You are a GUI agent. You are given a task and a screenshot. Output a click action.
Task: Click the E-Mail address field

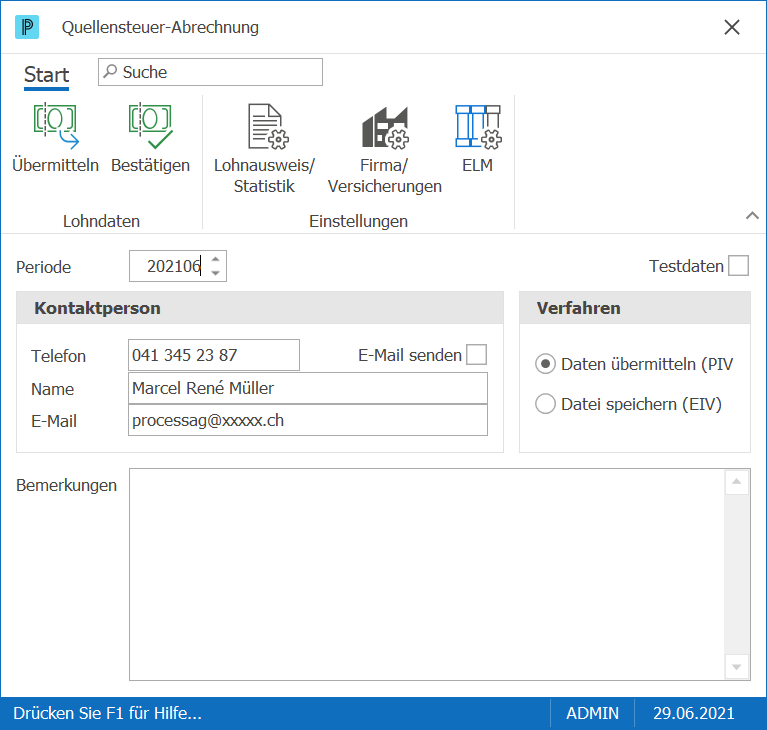tap(308, 420)
